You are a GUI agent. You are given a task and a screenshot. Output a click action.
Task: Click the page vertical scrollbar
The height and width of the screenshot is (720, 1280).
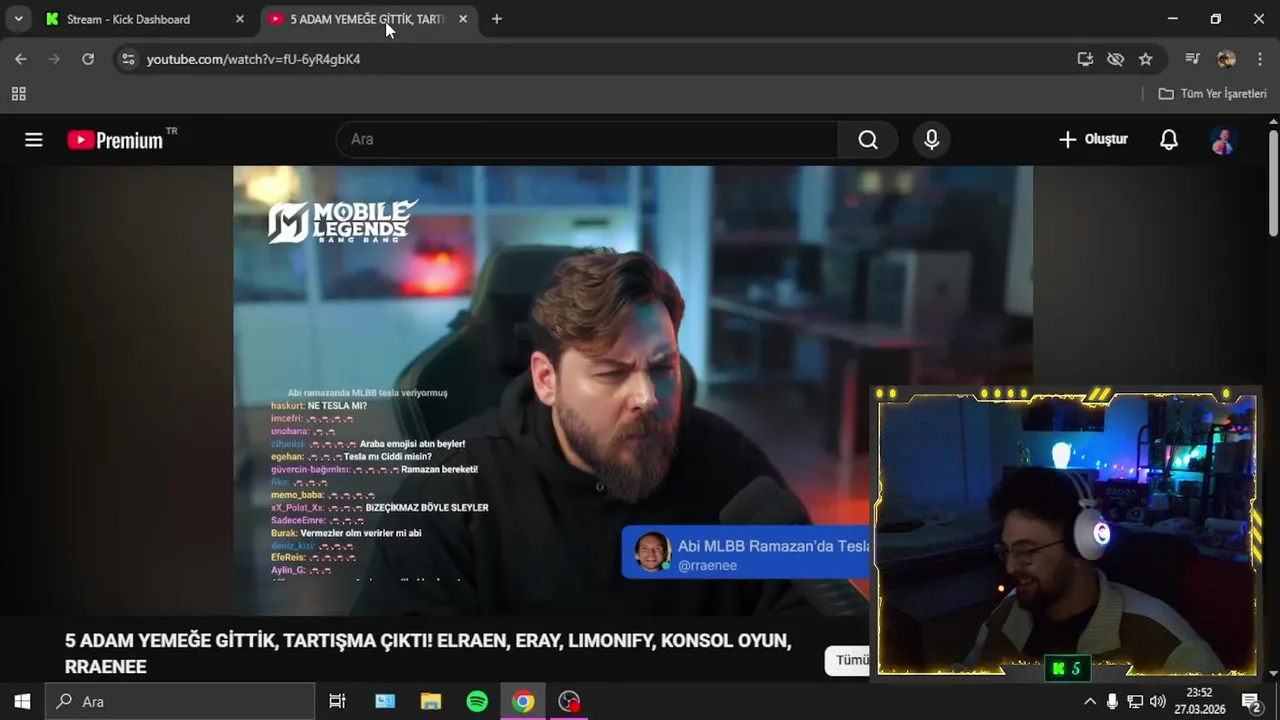[x=1273, y=185]
